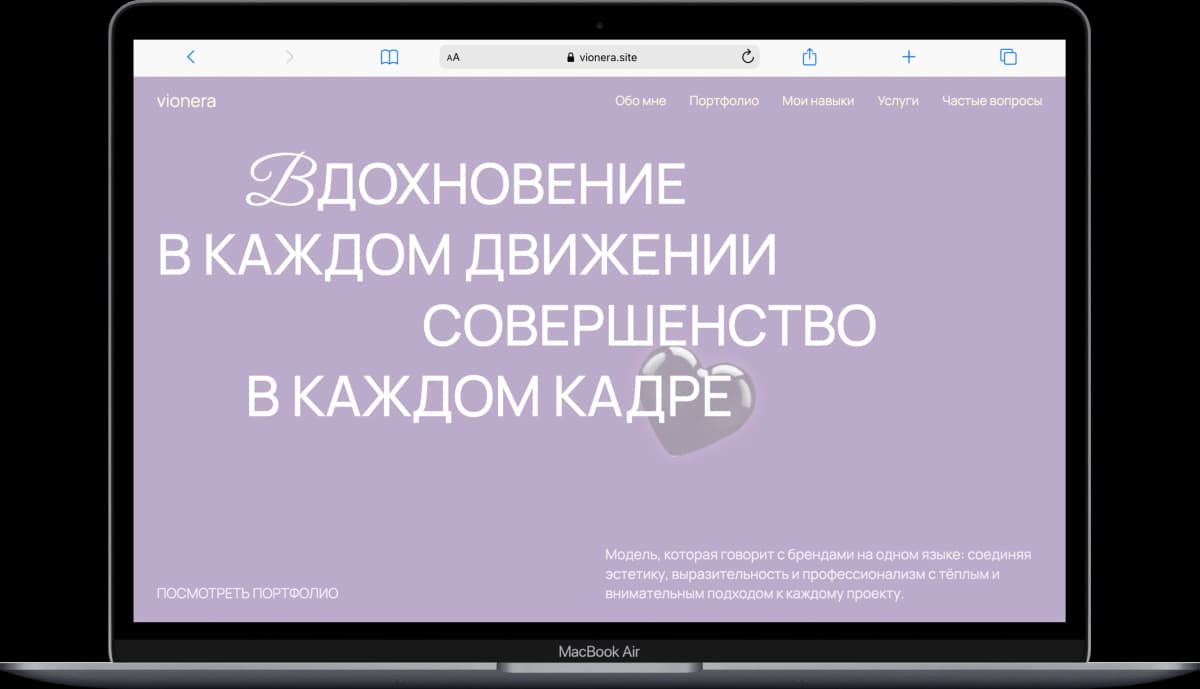1200x689 pixels.
Task: Open the Портфолио nav item
Action: pos(724,101)
